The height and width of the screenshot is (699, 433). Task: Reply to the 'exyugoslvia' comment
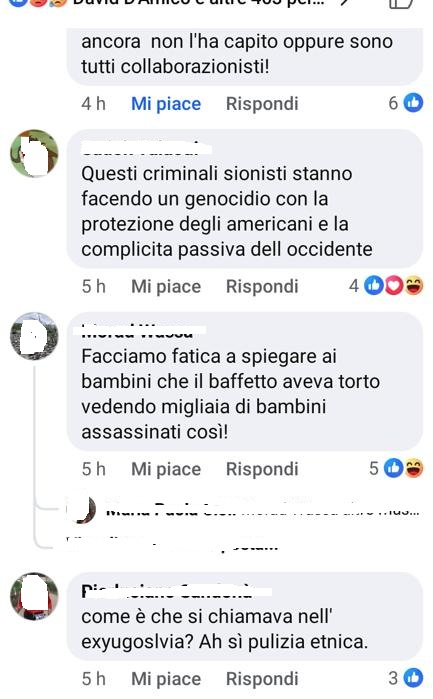pyautogui.click(x=262, y=679)
